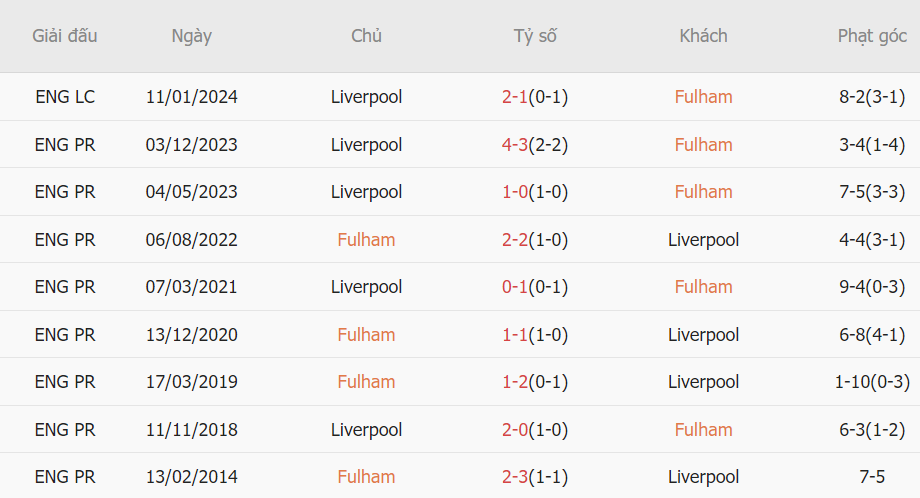Click the "Phạt góc" column header
Image resolution: width=920 pixels, height=498 pixels.
(872, 36)
